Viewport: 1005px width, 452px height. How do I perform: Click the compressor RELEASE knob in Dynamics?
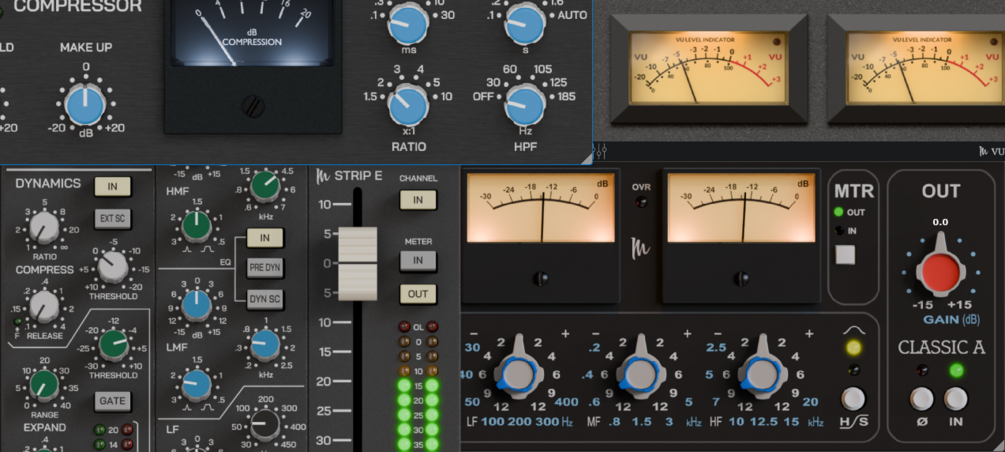44,306
